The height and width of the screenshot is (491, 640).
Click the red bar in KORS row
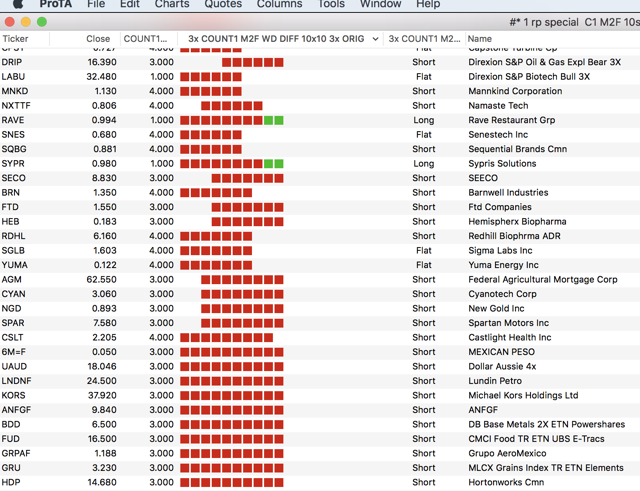[232, 395]
